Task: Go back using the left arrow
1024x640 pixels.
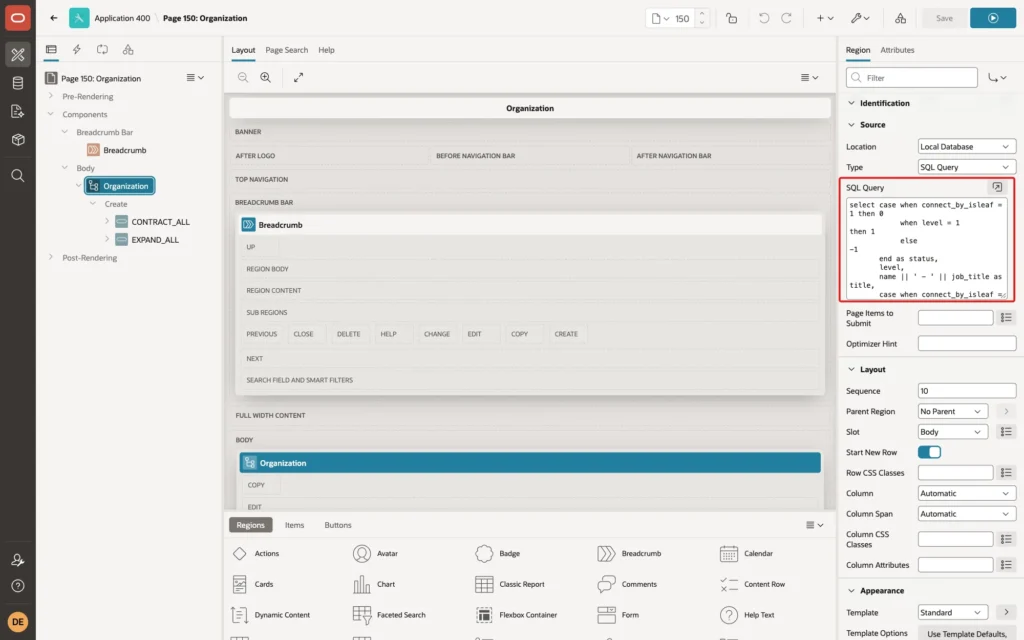Action: (x=54, y=18)
